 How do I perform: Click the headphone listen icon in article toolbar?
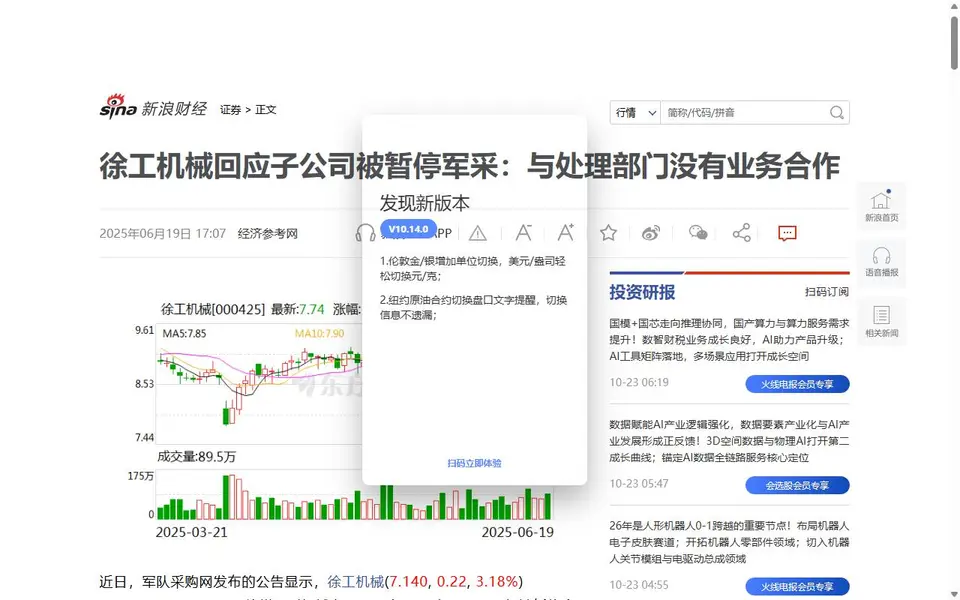tap(366, 233)
